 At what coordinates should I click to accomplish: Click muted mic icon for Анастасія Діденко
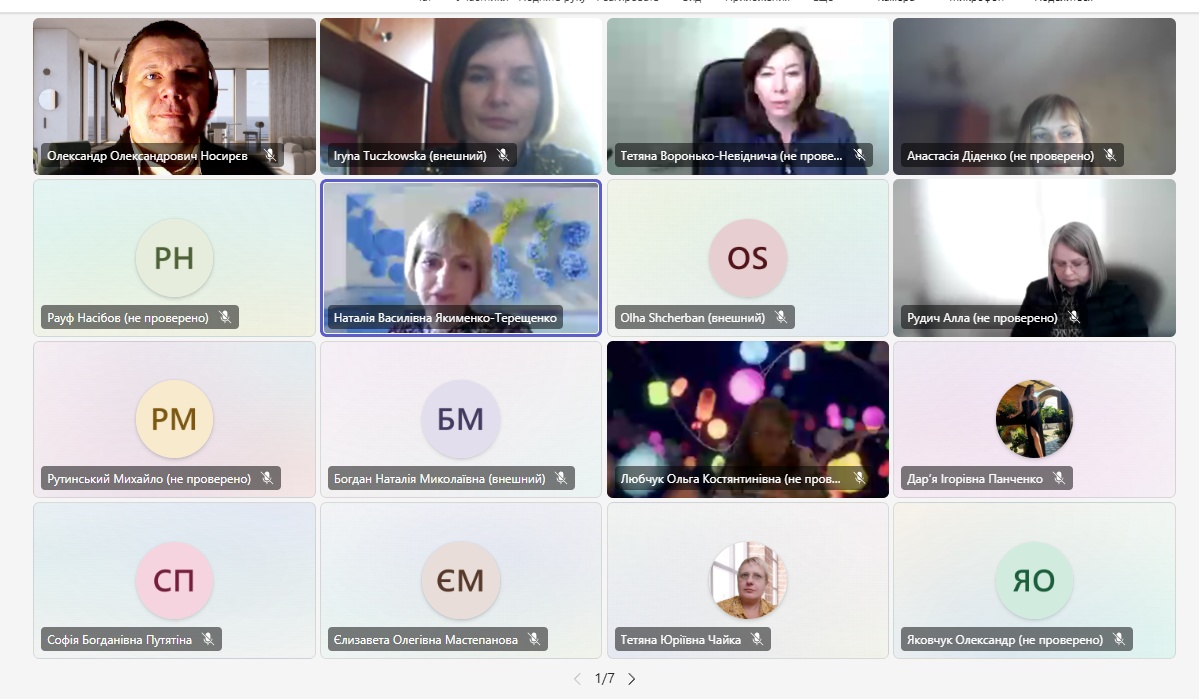point(1110,155)
